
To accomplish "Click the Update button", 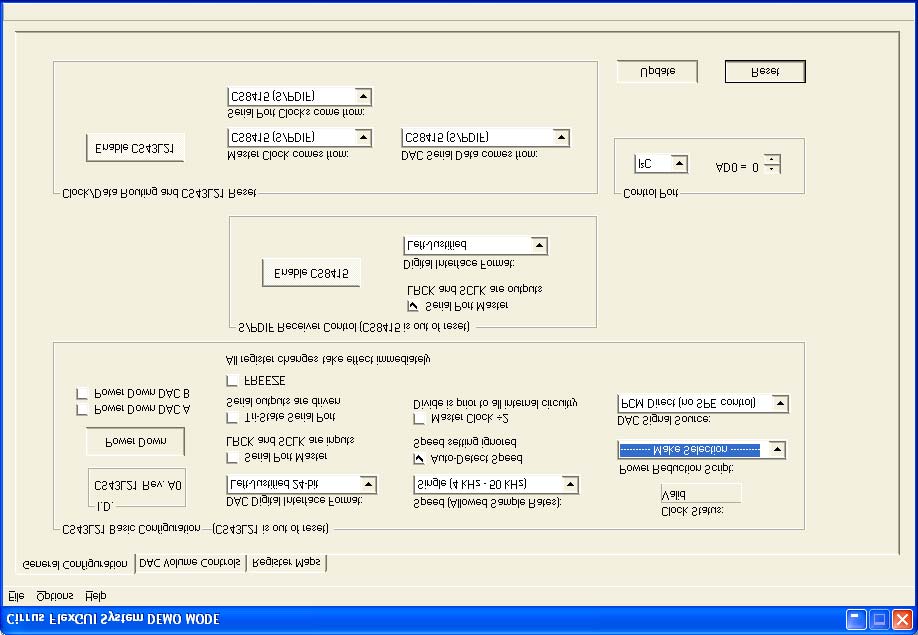I will tap(657, 71).
